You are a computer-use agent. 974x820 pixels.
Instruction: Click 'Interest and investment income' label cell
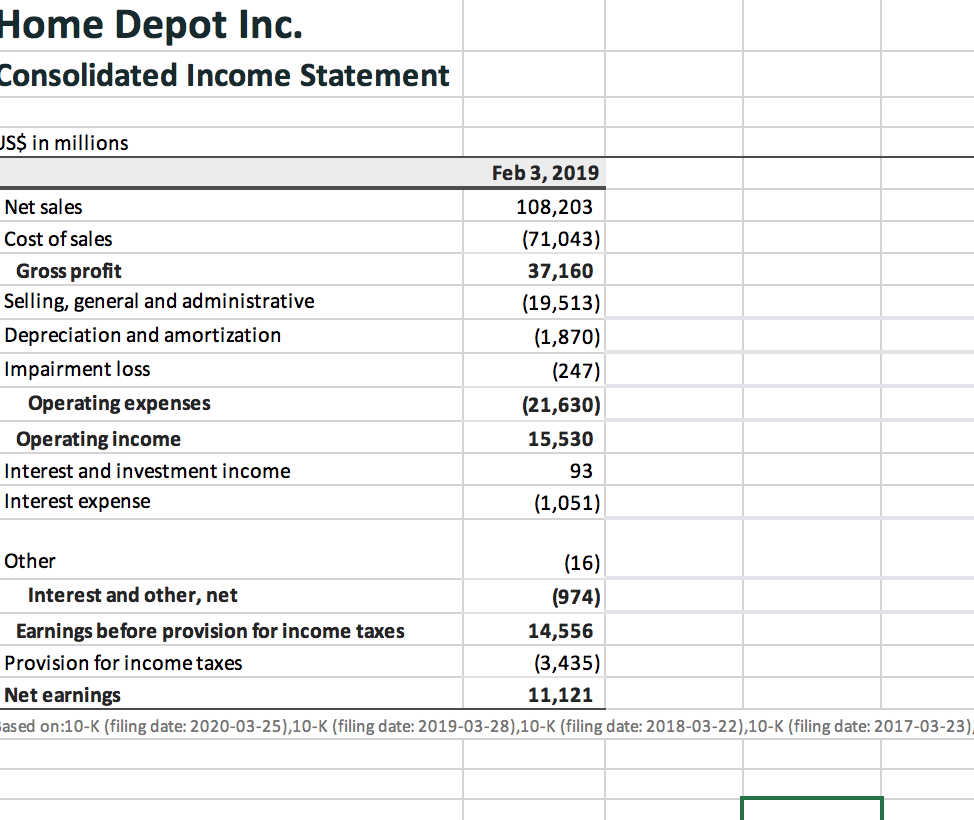231,470
